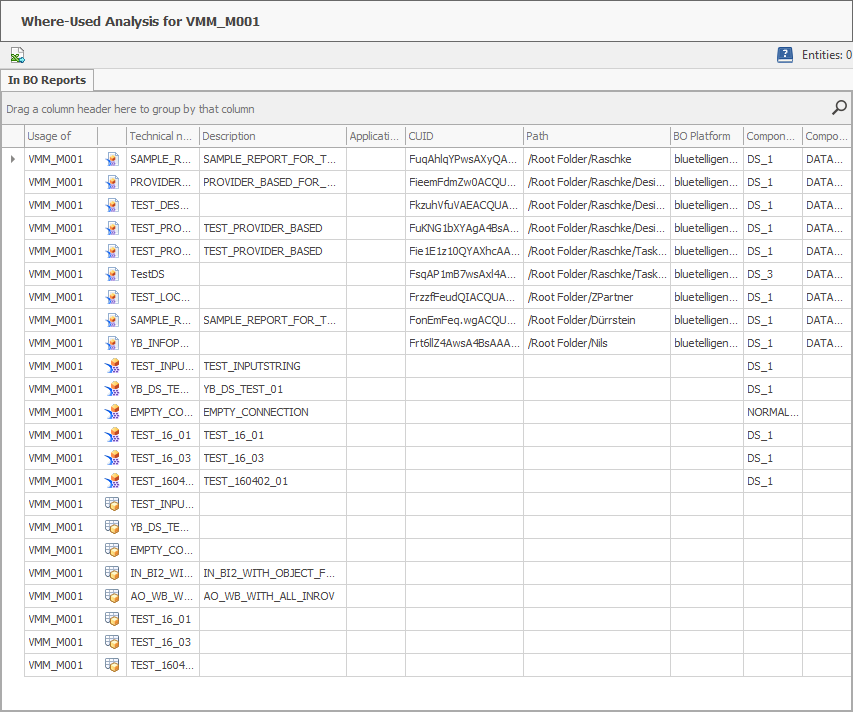Click the universe icon beside IN_BI2_WI row
The height and width of the screenshot is (712, 853).
112,572
